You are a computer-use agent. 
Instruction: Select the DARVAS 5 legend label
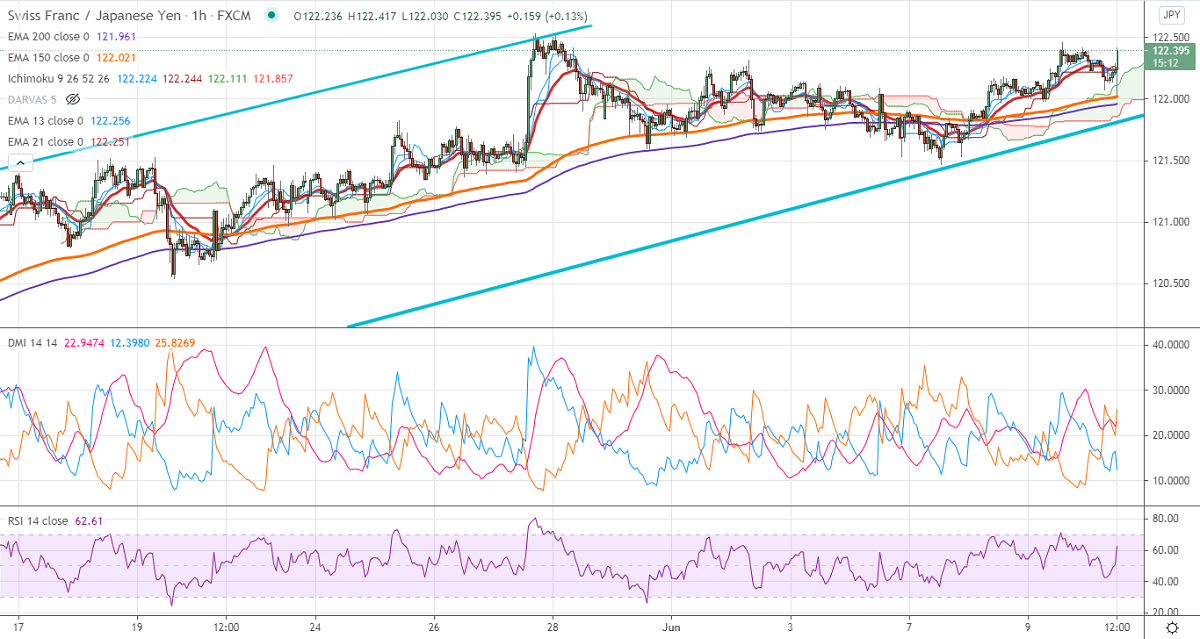coord(32,100)
